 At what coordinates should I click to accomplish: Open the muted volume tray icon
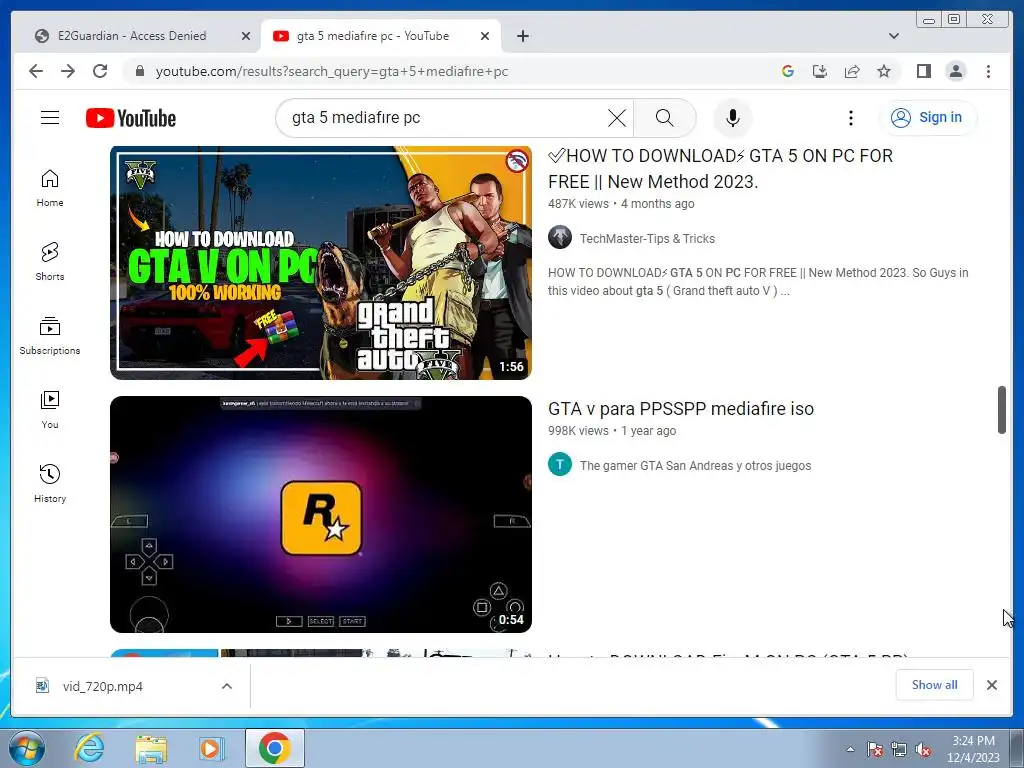coord(923,749)
